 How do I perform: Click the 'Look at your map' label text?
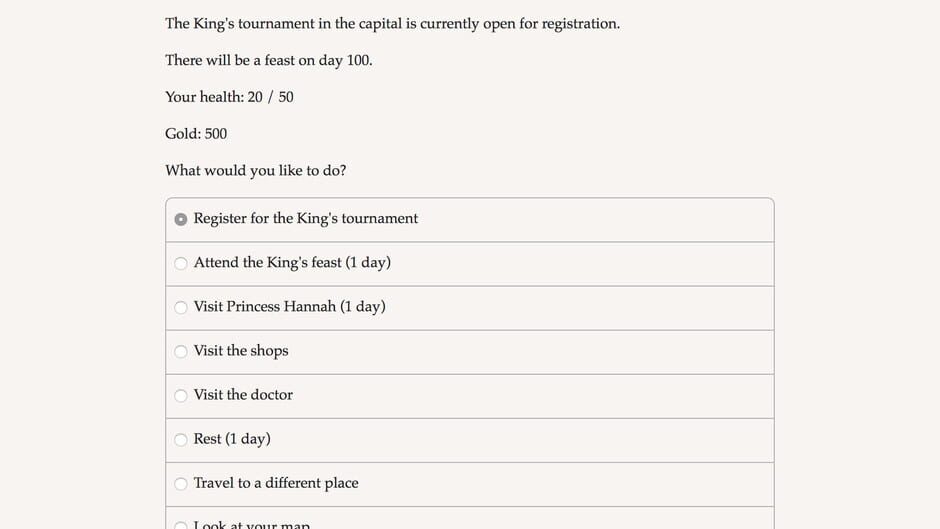pyautogui.click(x=252, y=524)
